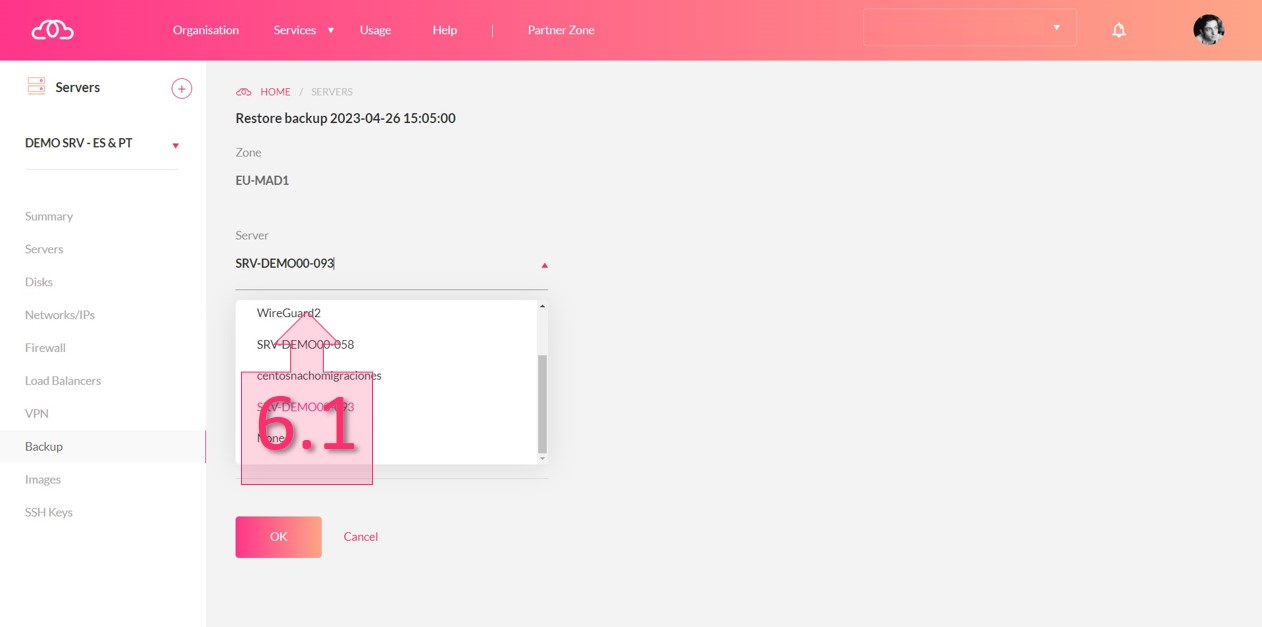Choose centosnachomigraciones in server list
The image size is (1262, 627).
tap(319, 376)
